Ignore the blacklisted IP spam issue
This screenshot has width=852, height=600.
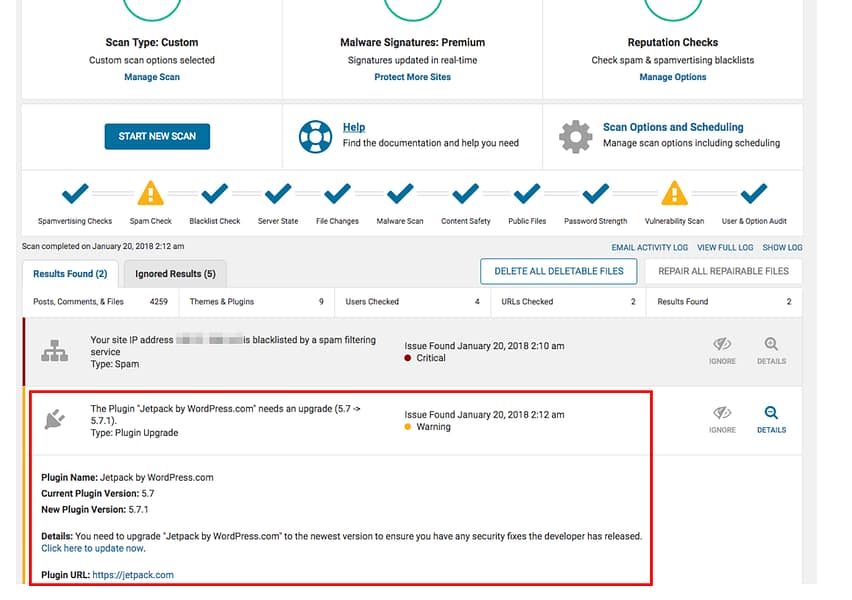pyautogui.click(x=722, y=343)
